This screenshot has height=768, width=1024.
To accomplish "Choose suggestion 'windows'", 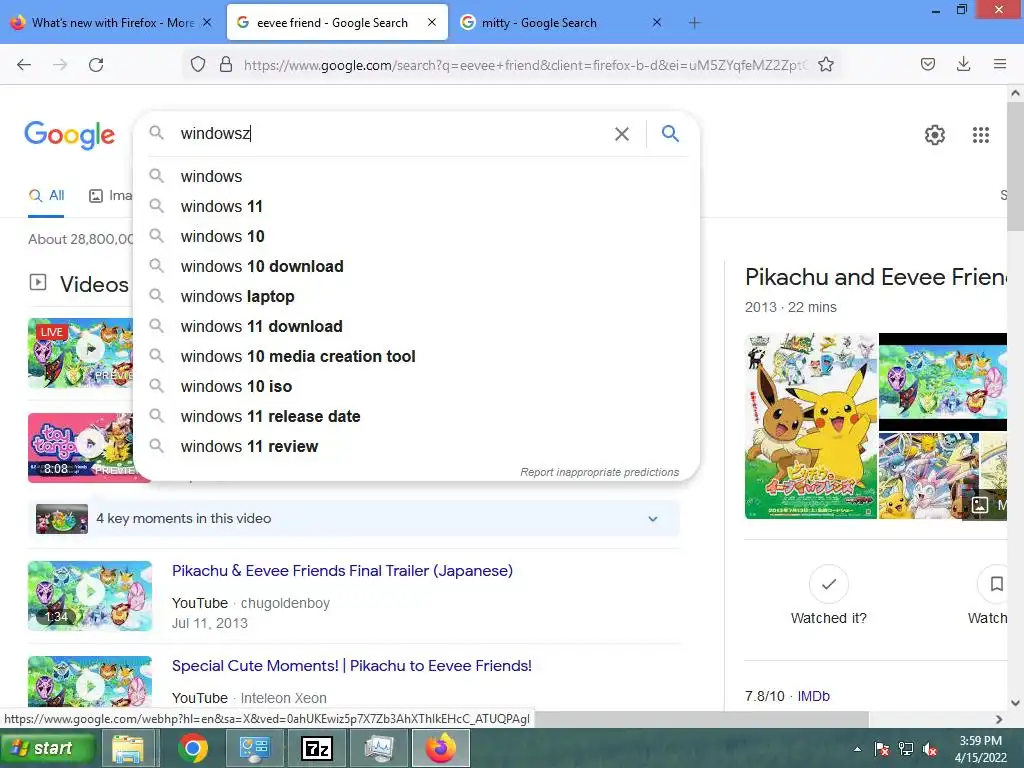I will pos(416,176).
